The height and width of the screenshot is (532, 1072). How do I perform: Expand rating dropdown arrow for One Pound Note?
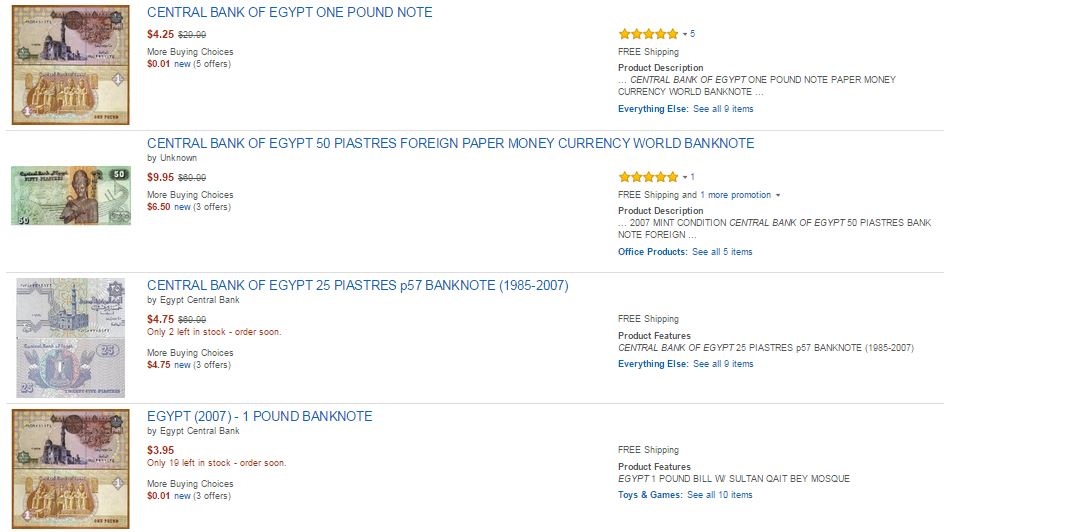684,34
